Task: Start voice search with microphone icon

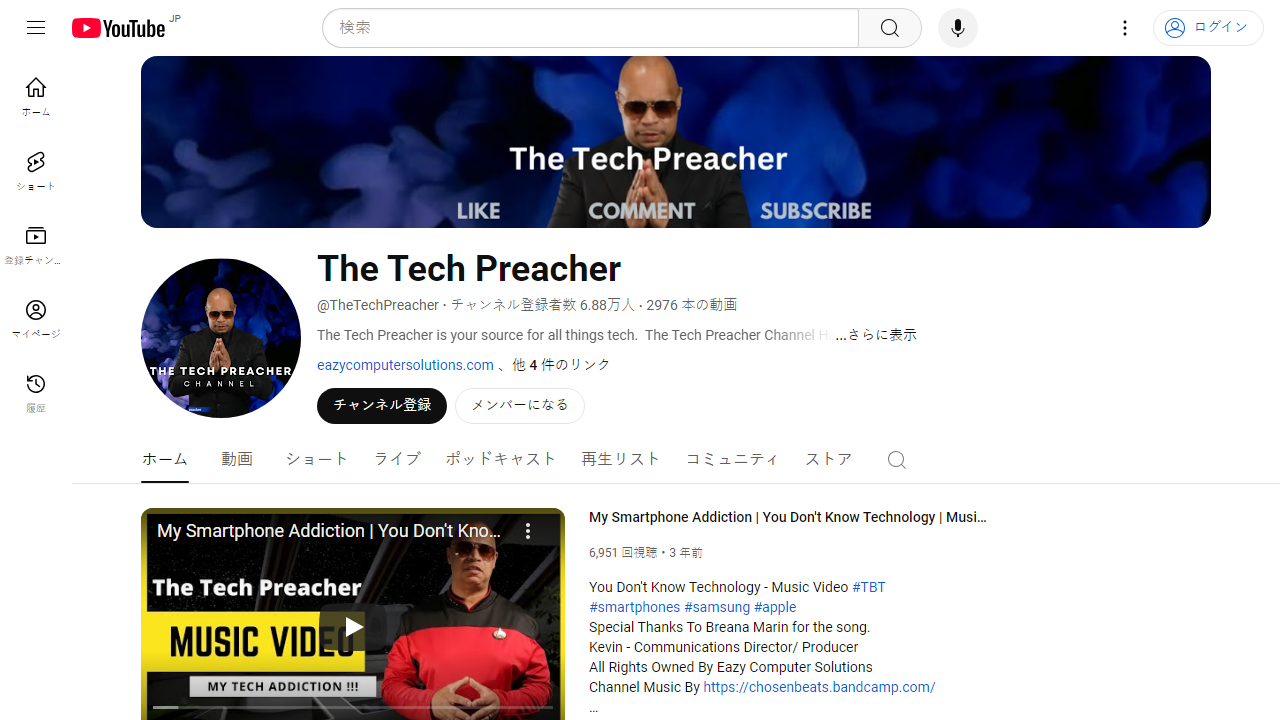Action: pyautogui.click(x=958, y=28)
